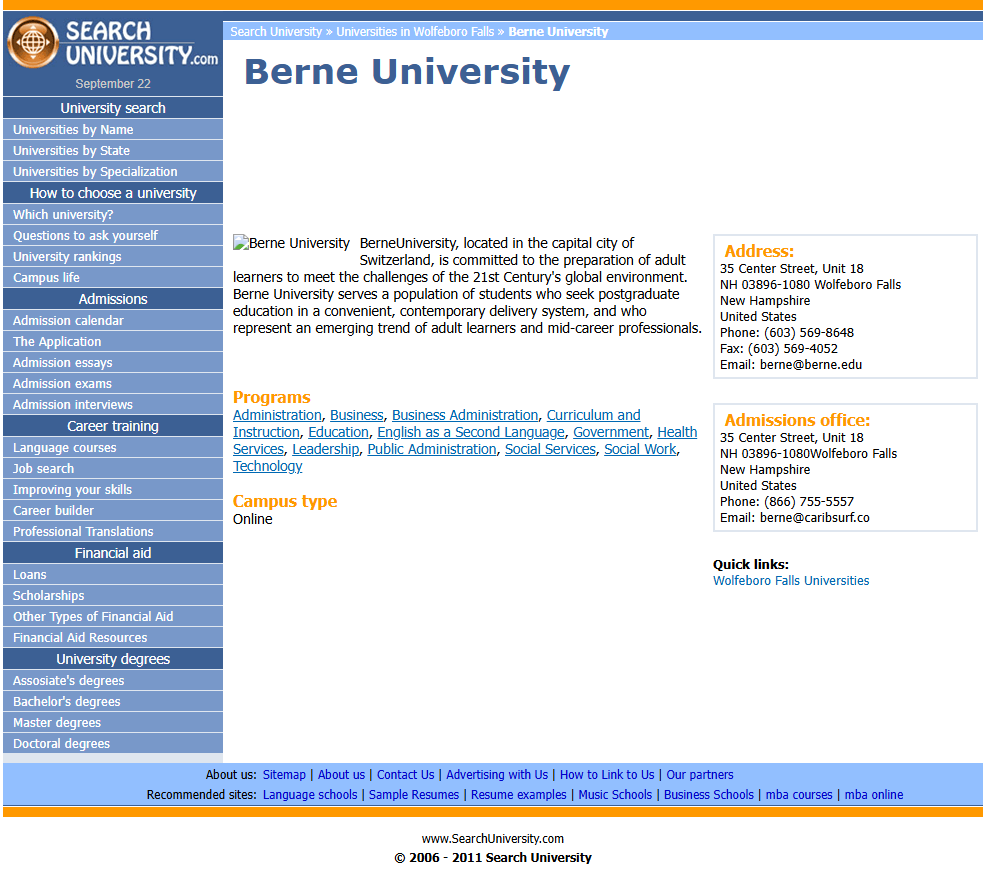This screenshot has height=875, width=988.
Task: Open Campus life page
Action: (x=113, y=278)
